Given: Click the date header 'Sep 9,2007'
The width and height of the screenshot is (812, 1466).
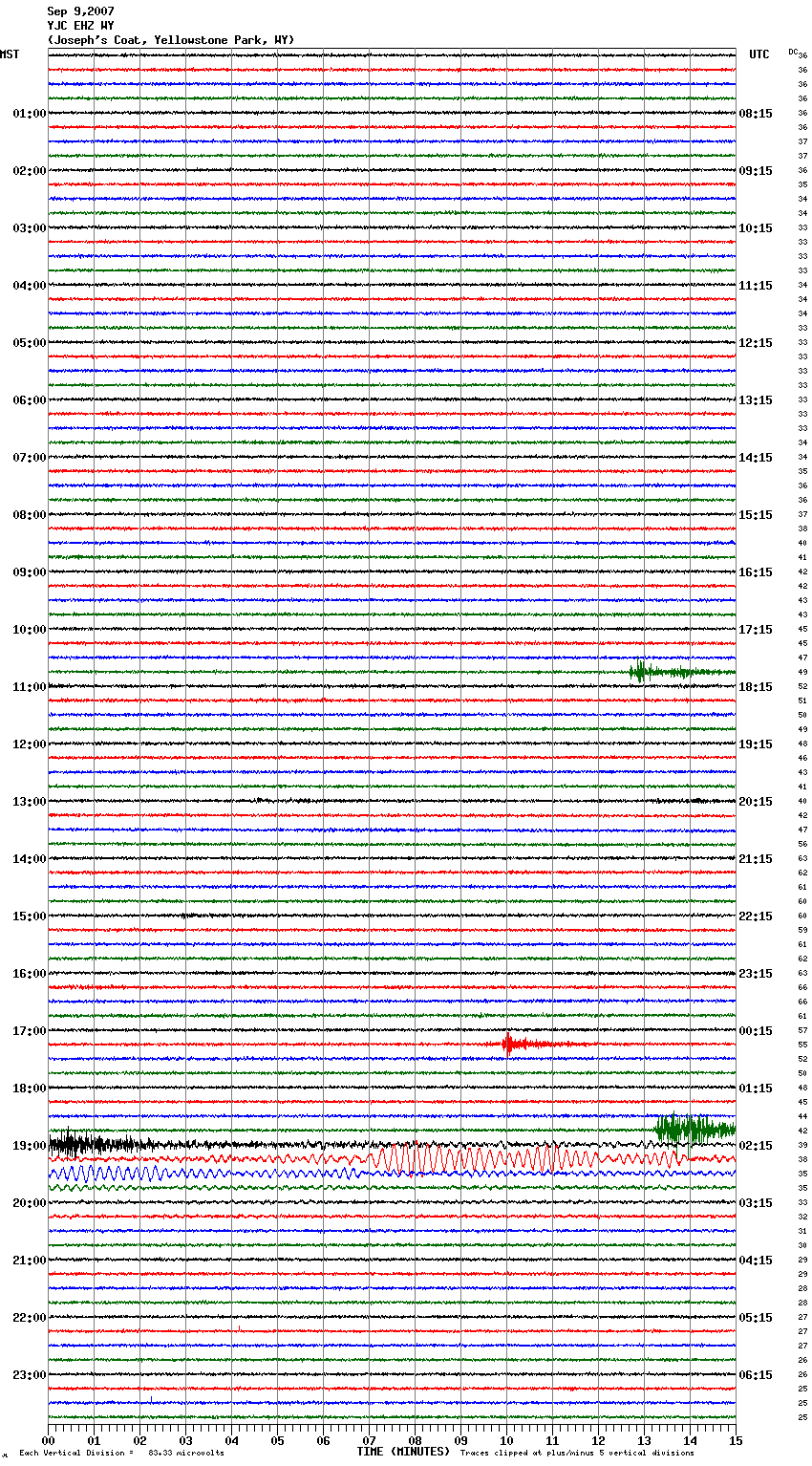Looking at the screenshot, I should pyautogui.click(x=80, y=11).
